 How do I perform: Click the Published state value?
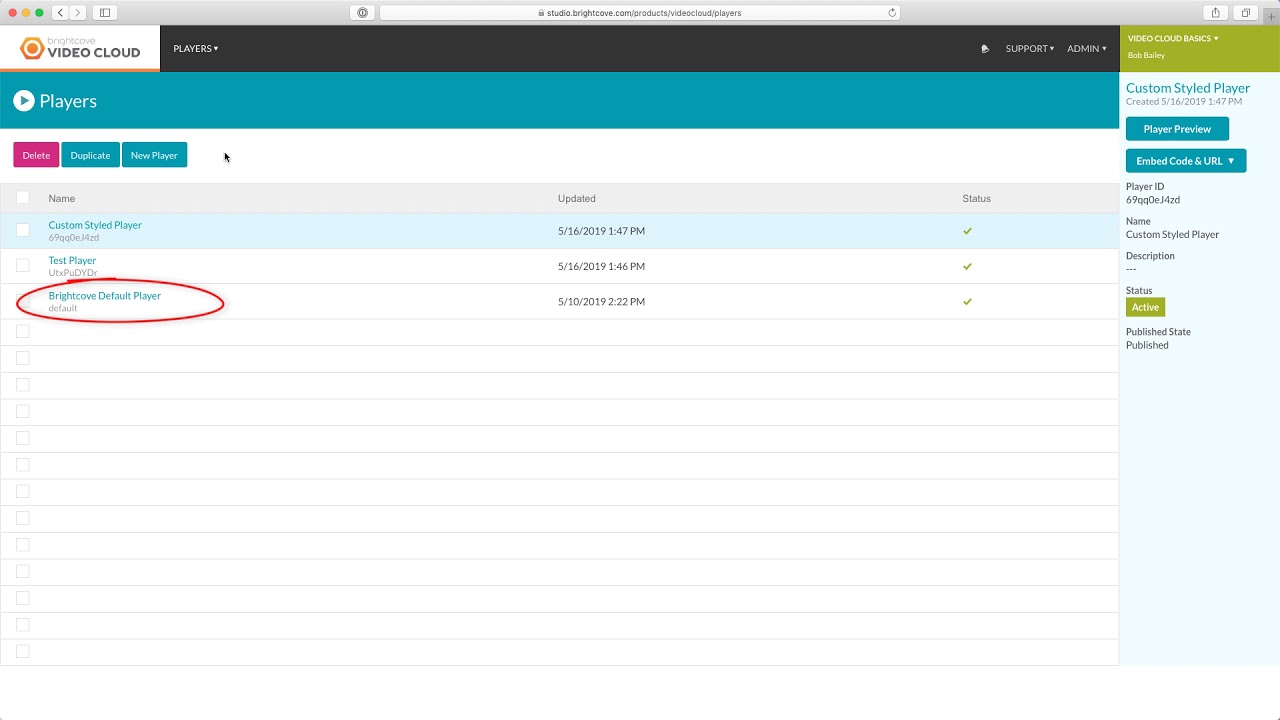(x=1147, y=345)
